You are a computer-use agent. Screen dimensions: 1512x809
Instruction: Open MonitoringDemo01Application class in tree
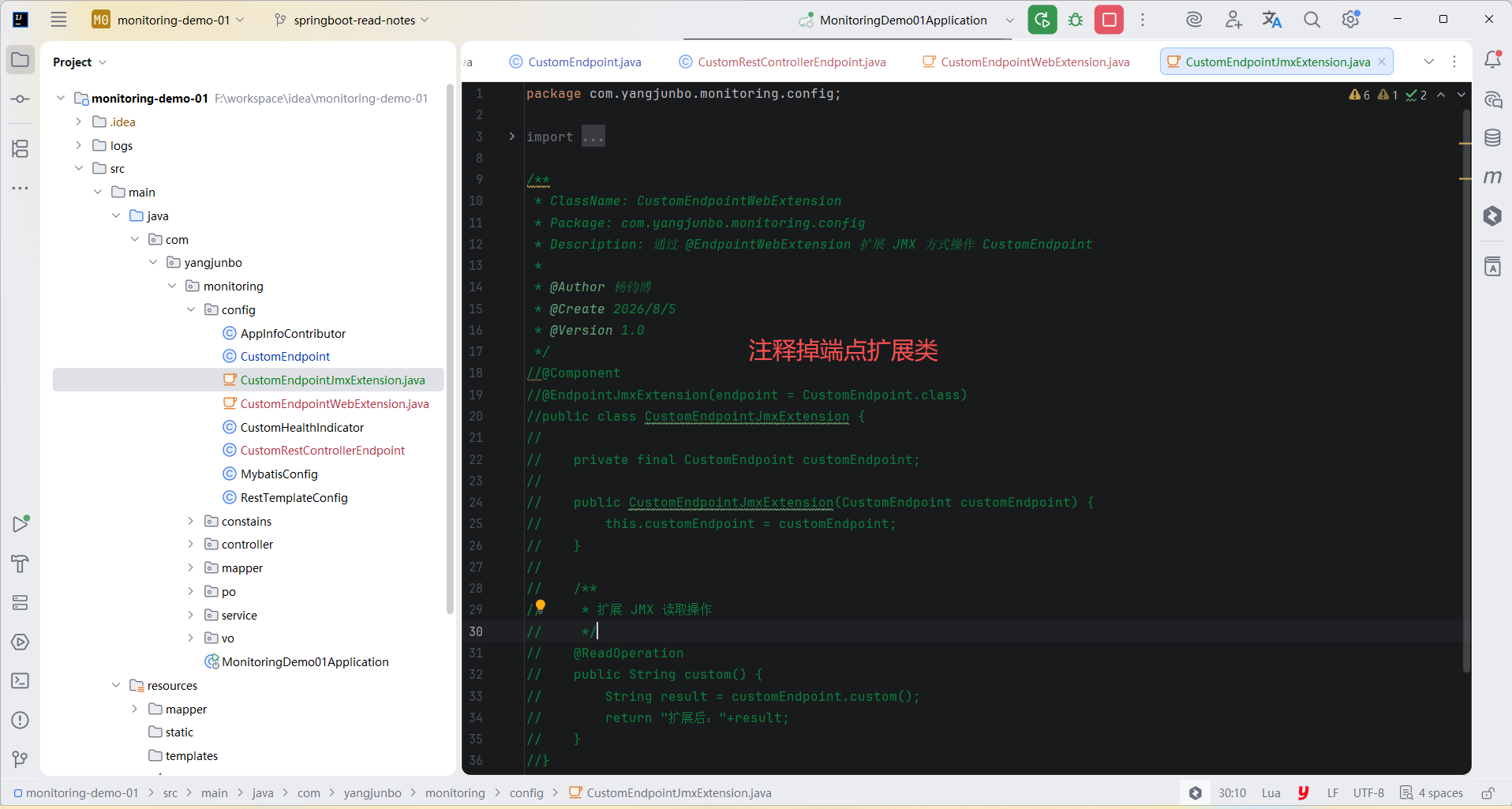[305, 661]
